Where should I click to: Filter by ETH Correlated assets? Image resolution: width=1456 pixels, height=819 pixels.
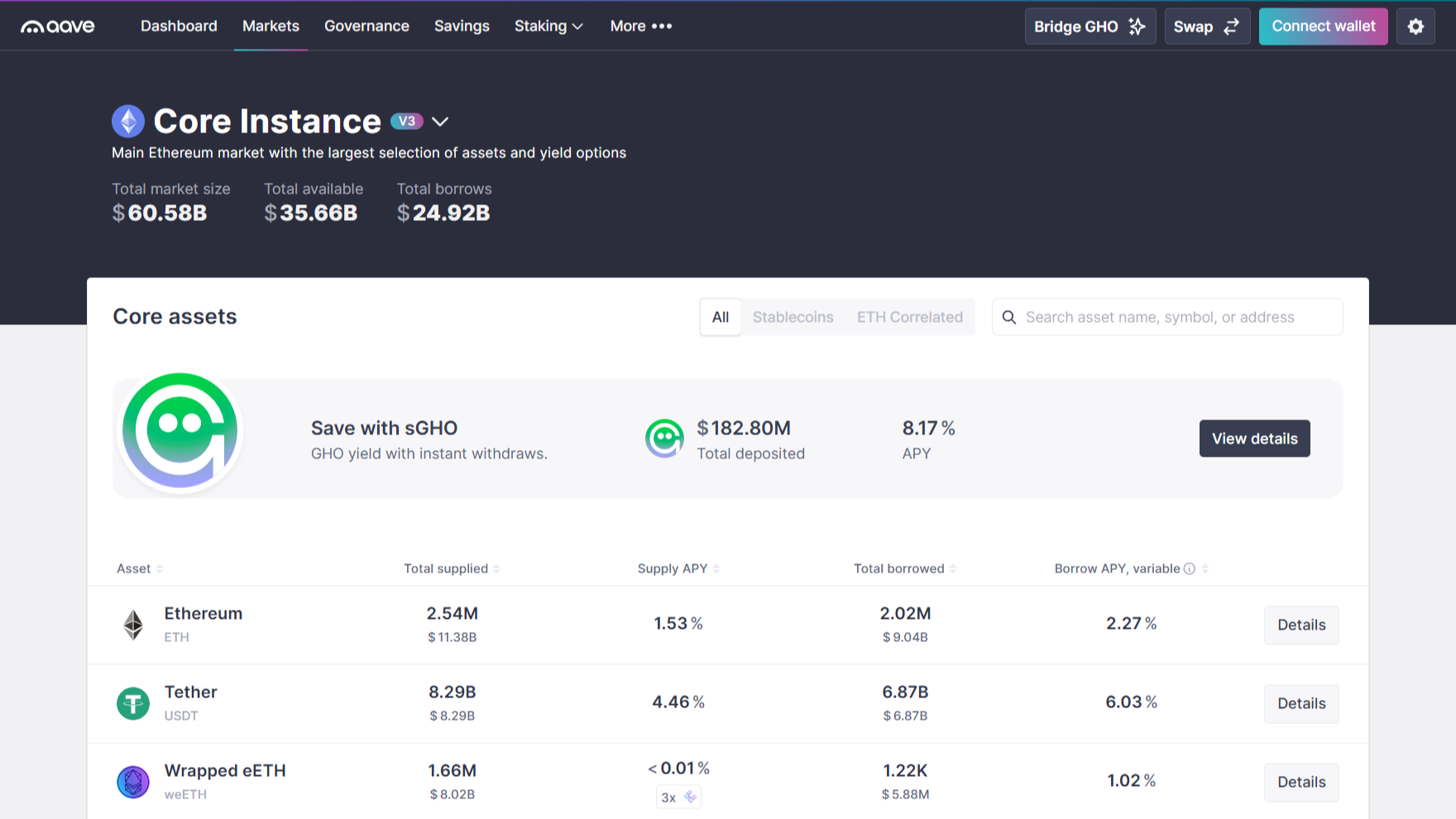[x=910, y=318]
